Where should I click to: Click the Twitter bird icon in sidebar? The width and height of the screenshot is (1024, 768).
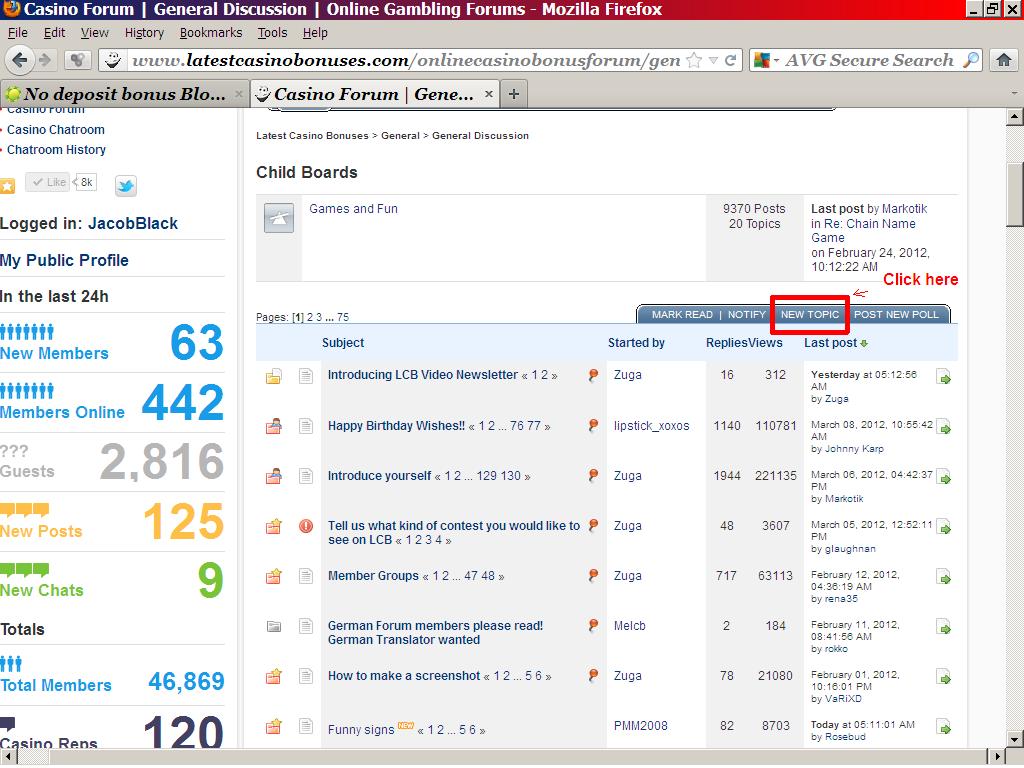click(125, 185)
